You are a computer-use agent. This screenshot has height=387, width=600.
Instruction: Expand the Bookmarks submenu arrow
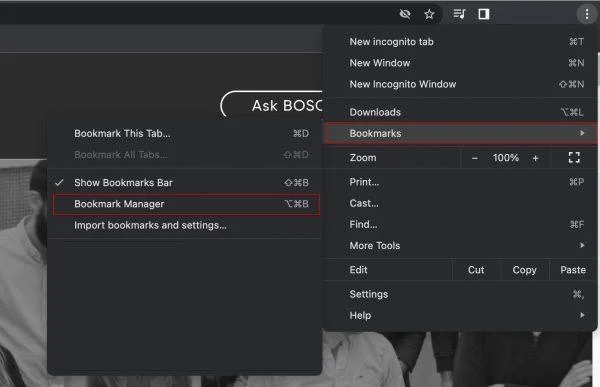click(582, 133)
